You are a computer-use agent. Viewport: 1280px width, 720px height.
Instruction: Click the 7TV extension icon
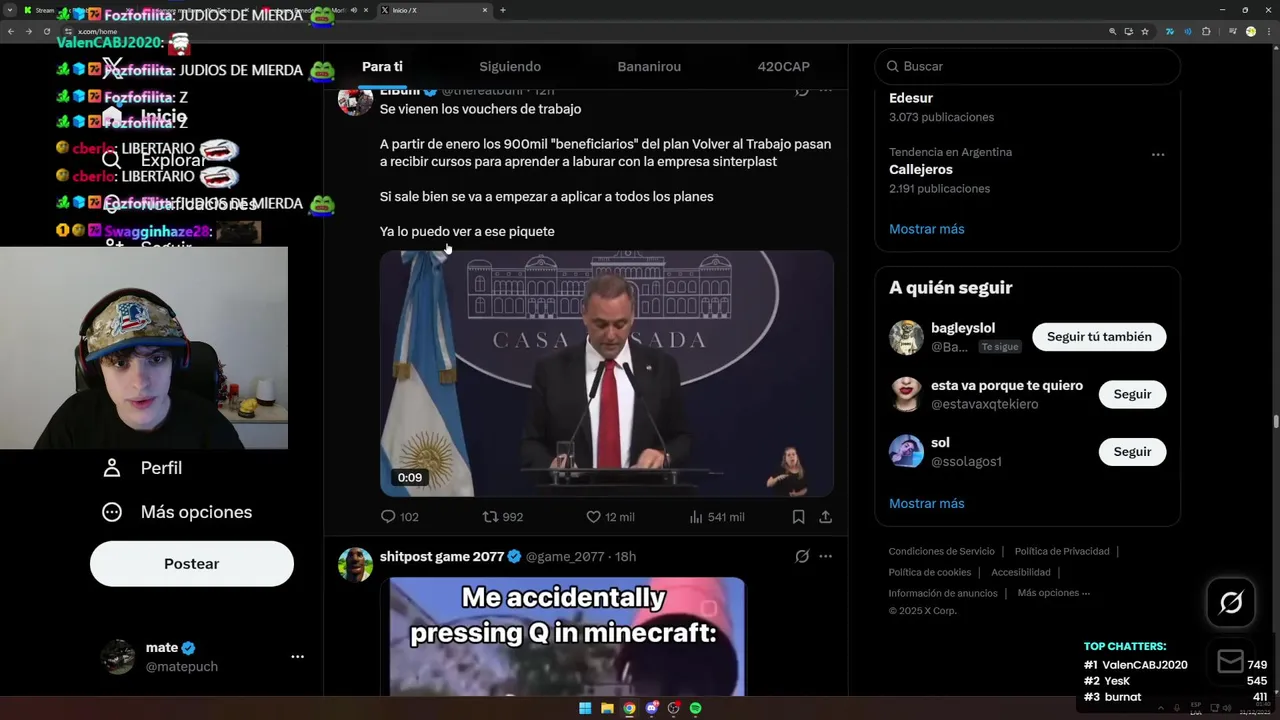click(x=1169, y=31)
